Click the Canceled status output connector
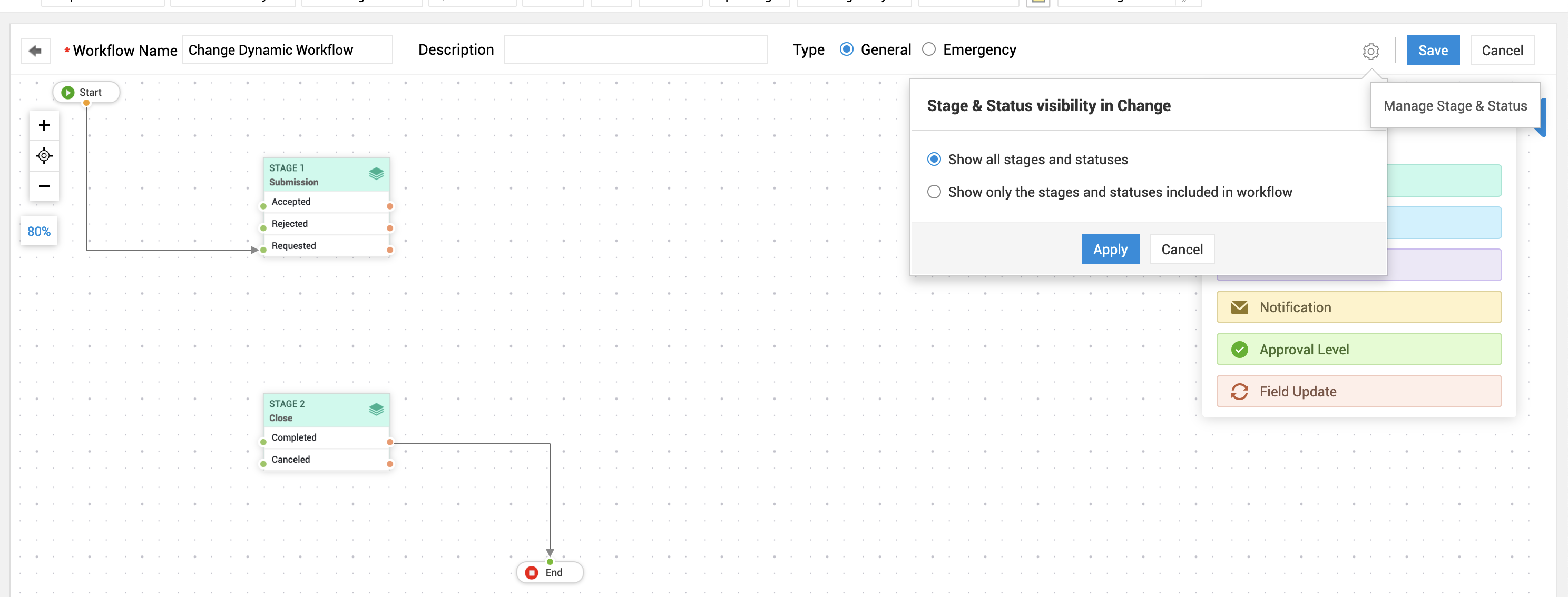 tap(389, 464)
